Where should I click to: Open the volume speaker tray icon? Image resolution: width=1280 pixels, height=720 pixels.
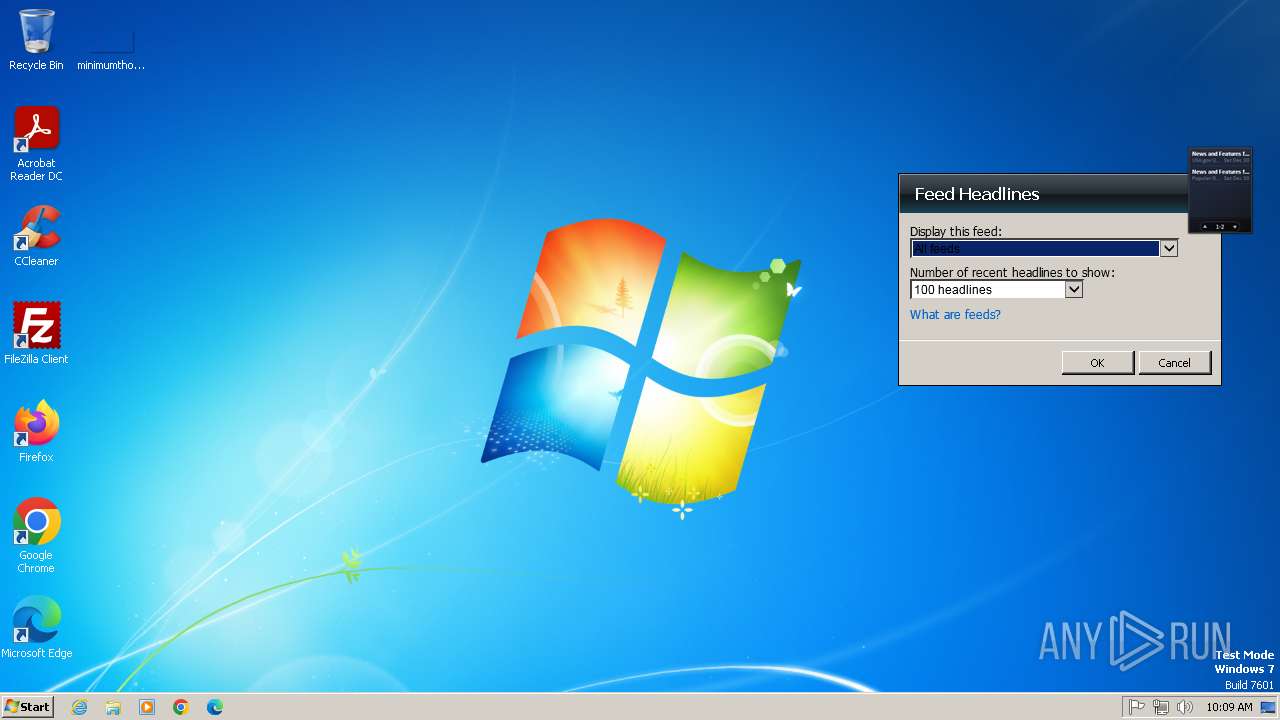[x=1185, y=707]
